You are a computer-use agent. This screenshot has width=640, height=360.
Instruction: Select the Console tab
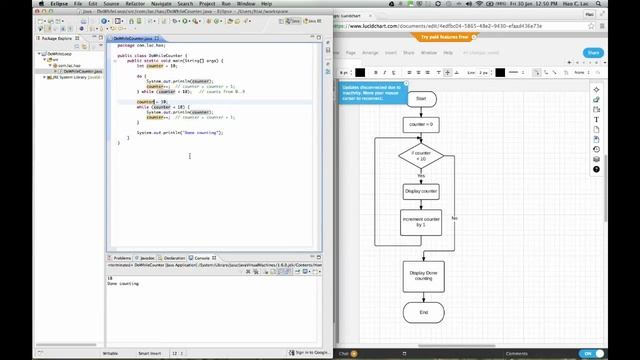click(202, 258)
